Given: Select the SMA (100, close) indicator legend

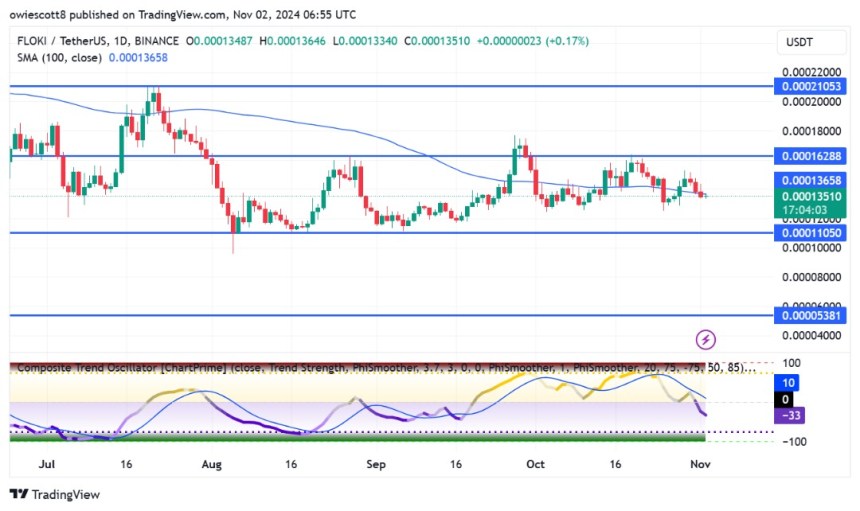Looking at the screenshot, I should tap(57, 60).
